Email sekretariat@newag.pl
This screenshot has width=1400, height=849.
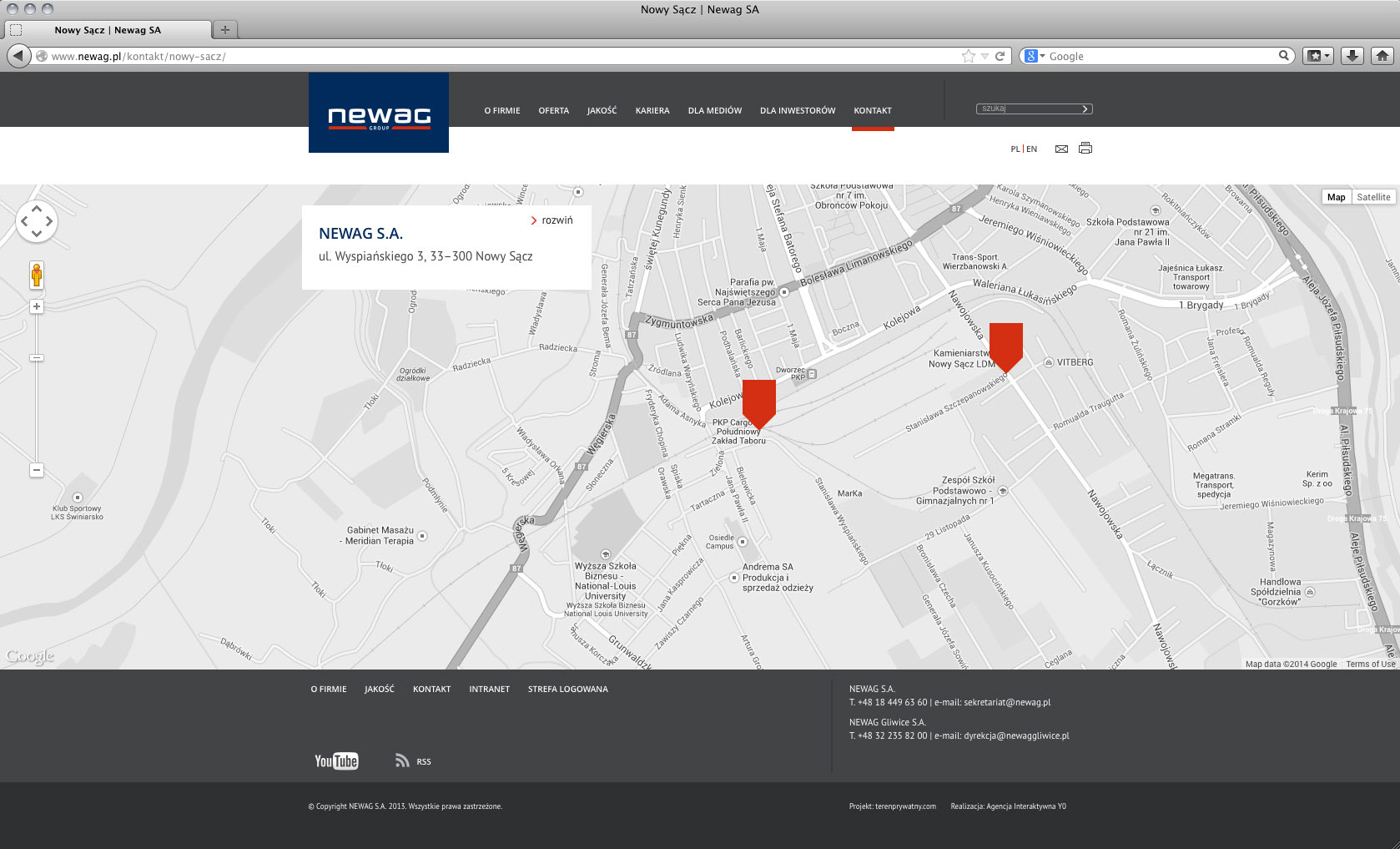pos(1007,703)
